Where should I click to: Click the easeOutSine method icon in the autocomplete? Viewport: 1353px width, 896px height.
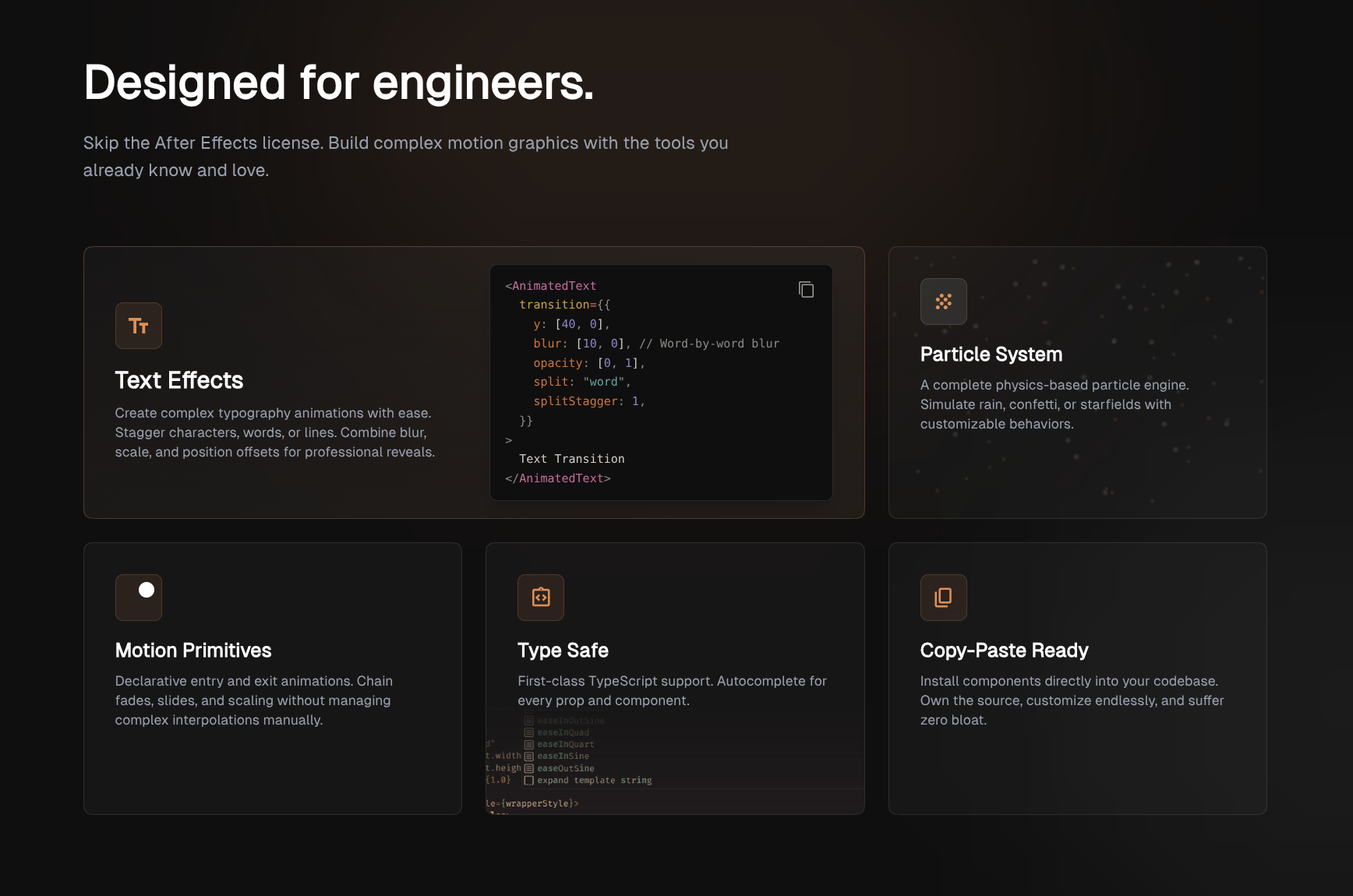(529, 768)
